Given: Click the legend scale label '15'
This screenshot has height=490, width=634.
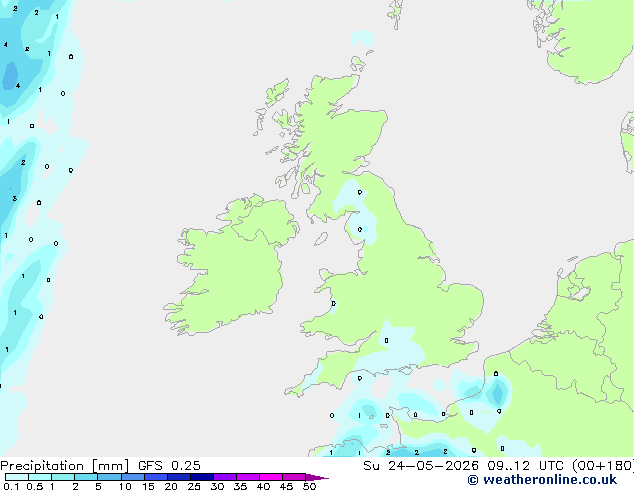Looking at the screenshot, I should click(x=148, y=486).
